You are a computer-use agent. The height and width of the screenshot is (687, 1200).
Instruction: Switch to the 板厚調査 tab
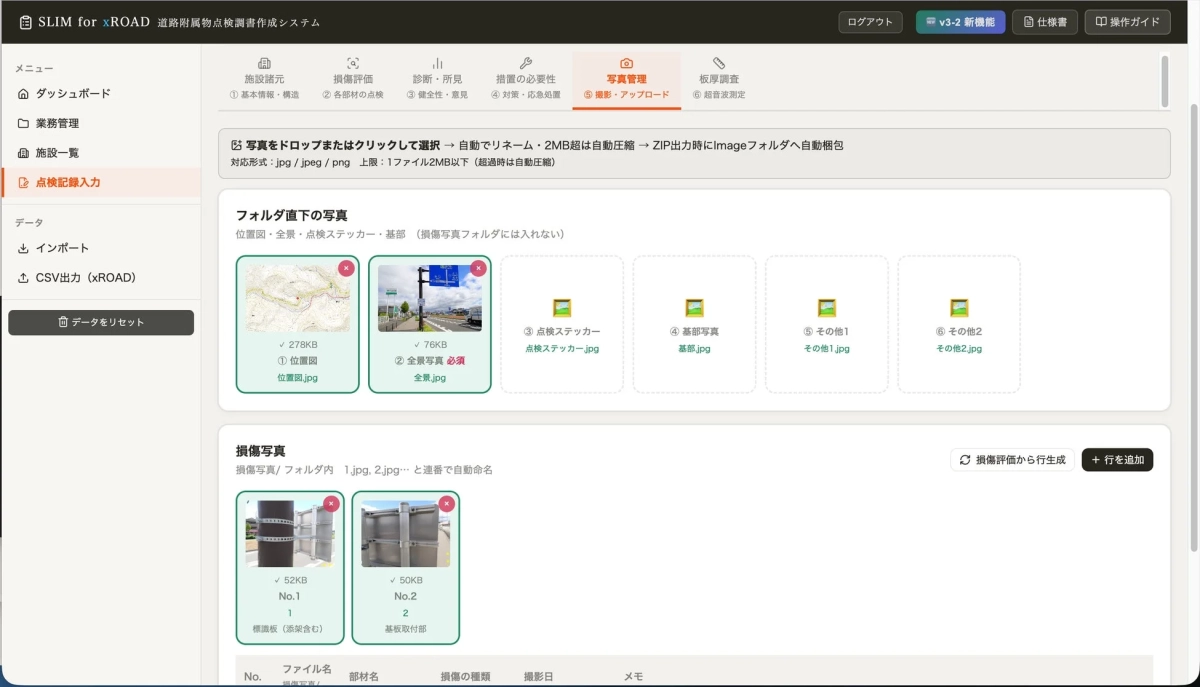[719, 79]
